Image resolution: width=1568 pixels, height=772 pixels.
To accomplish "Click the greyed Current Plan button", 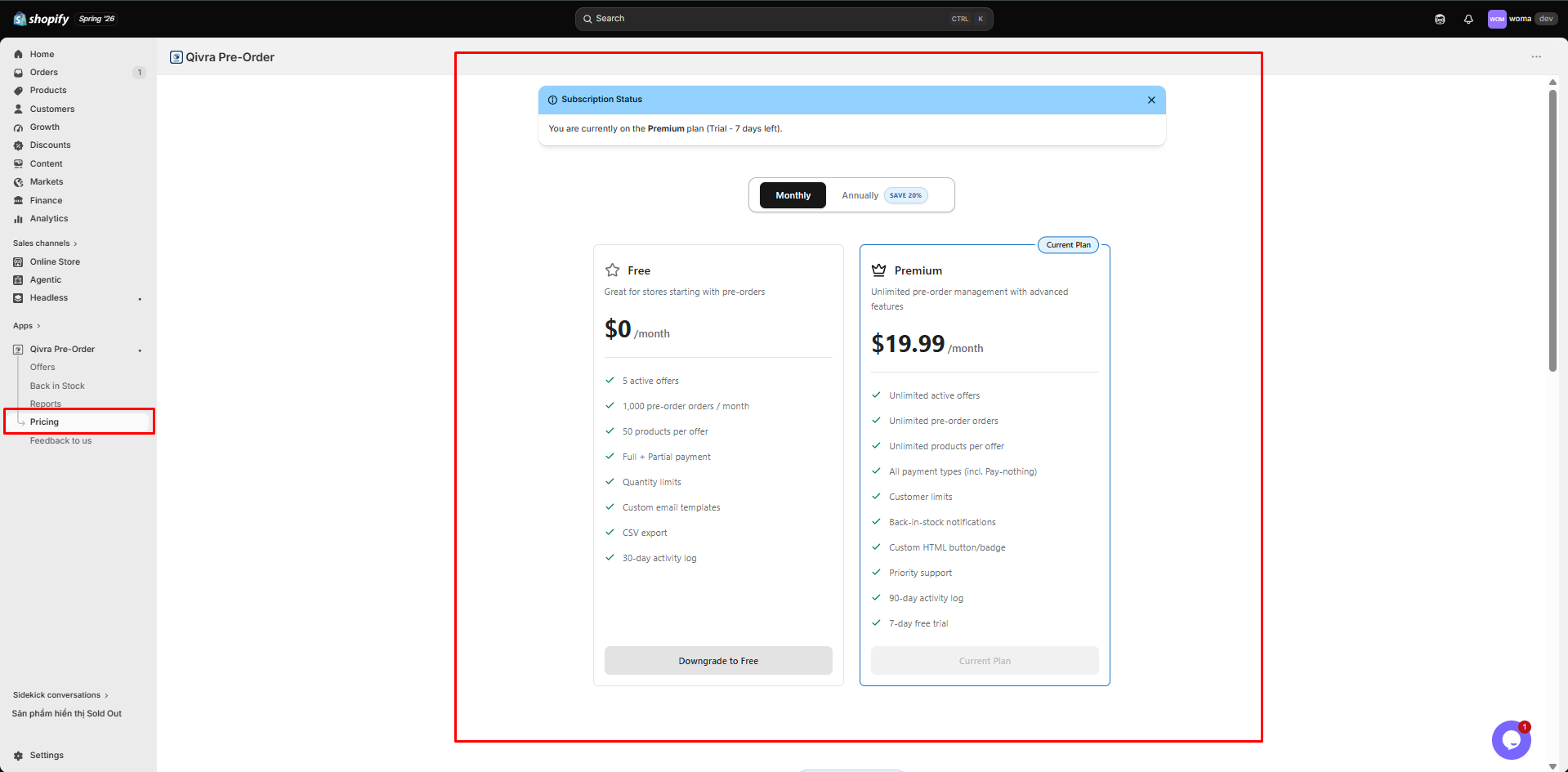I will pos(985,661).
